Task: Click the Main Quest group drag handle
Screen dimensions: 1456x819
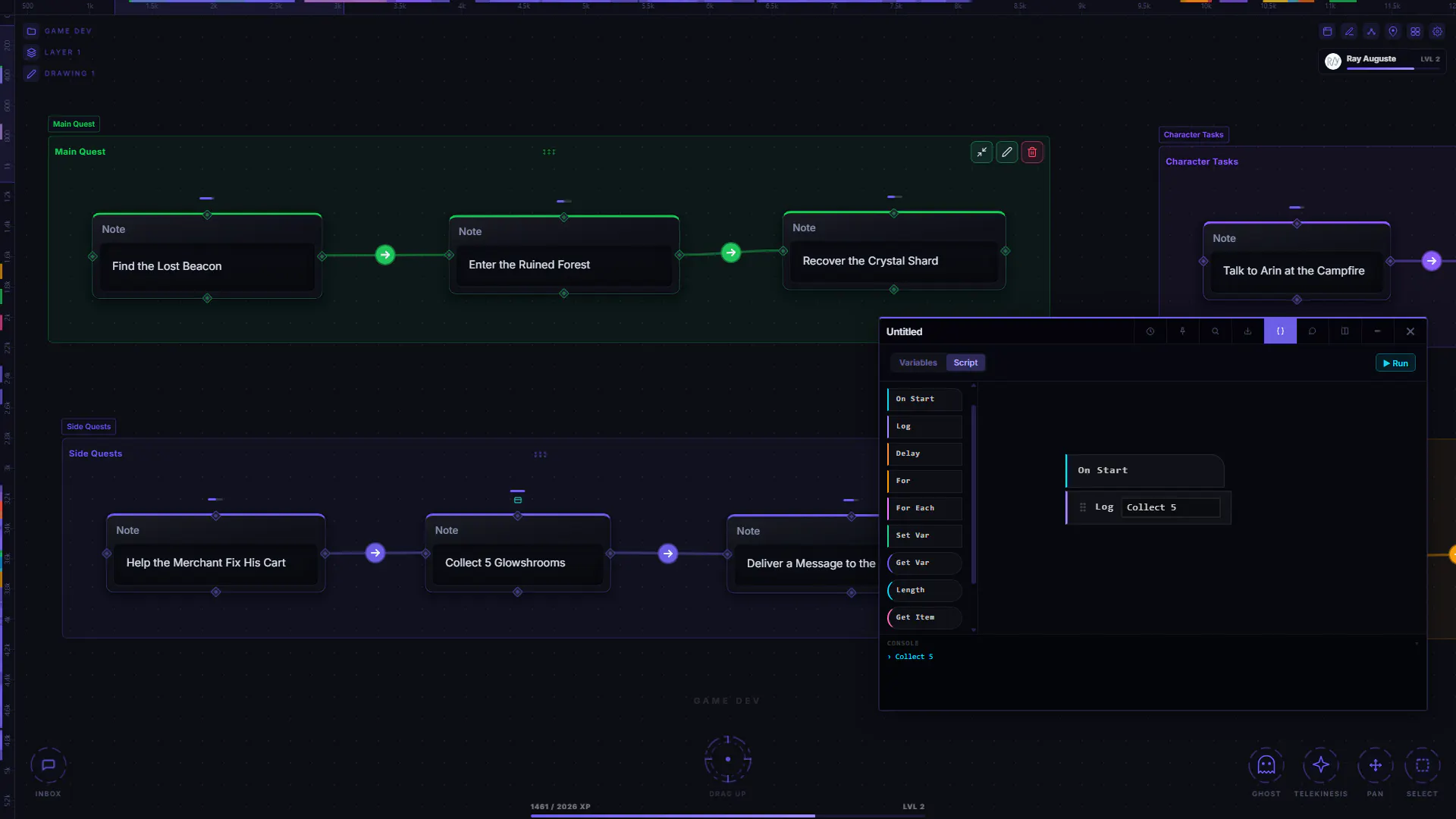Action: (x=549, y=152)
